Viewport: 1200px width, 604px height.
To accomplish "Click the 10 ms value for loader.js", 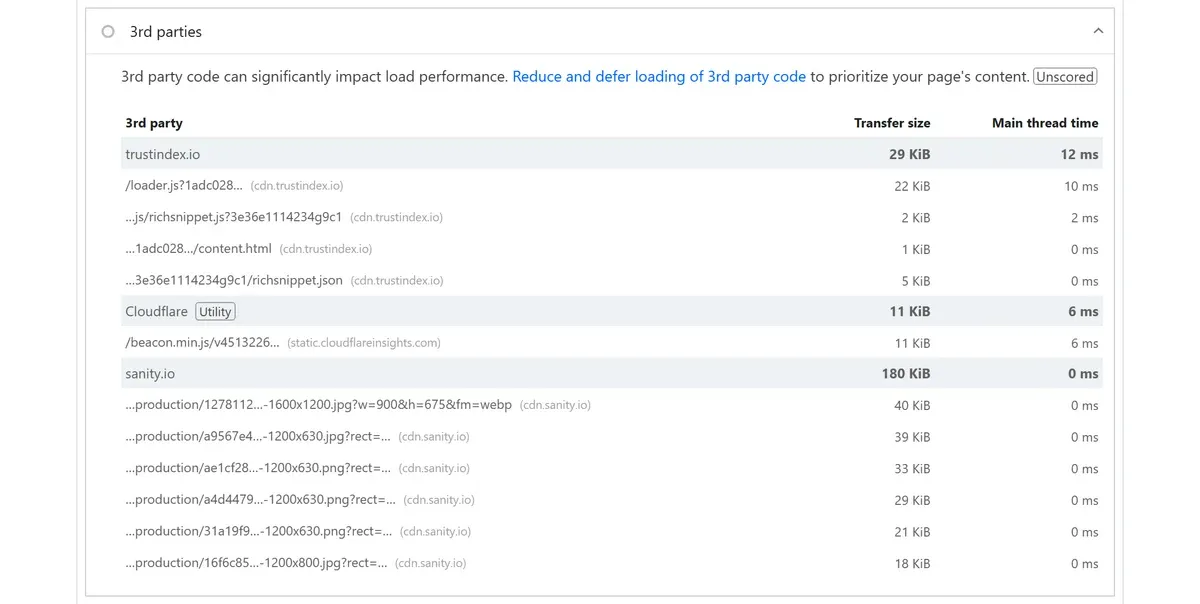I will [1081, 186].
